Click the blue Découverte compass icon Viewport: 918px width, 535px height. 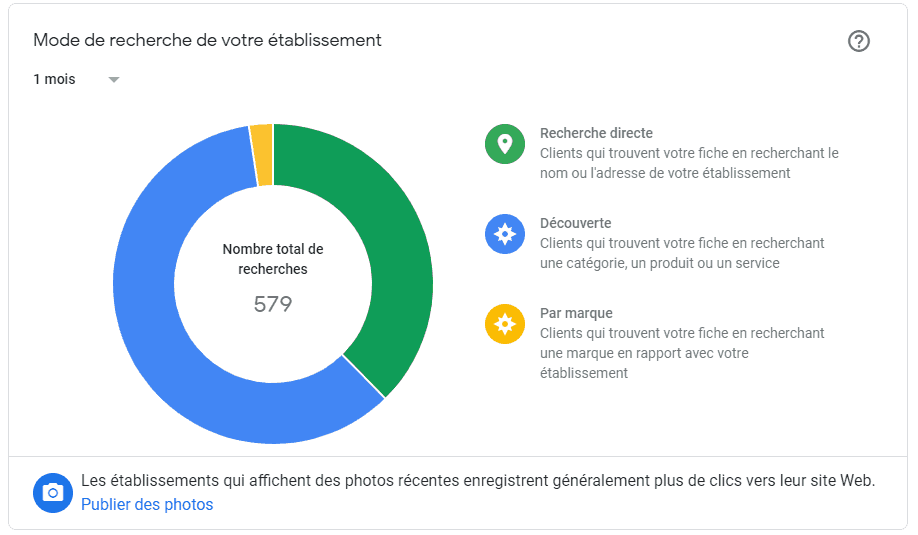click(505, 234)
